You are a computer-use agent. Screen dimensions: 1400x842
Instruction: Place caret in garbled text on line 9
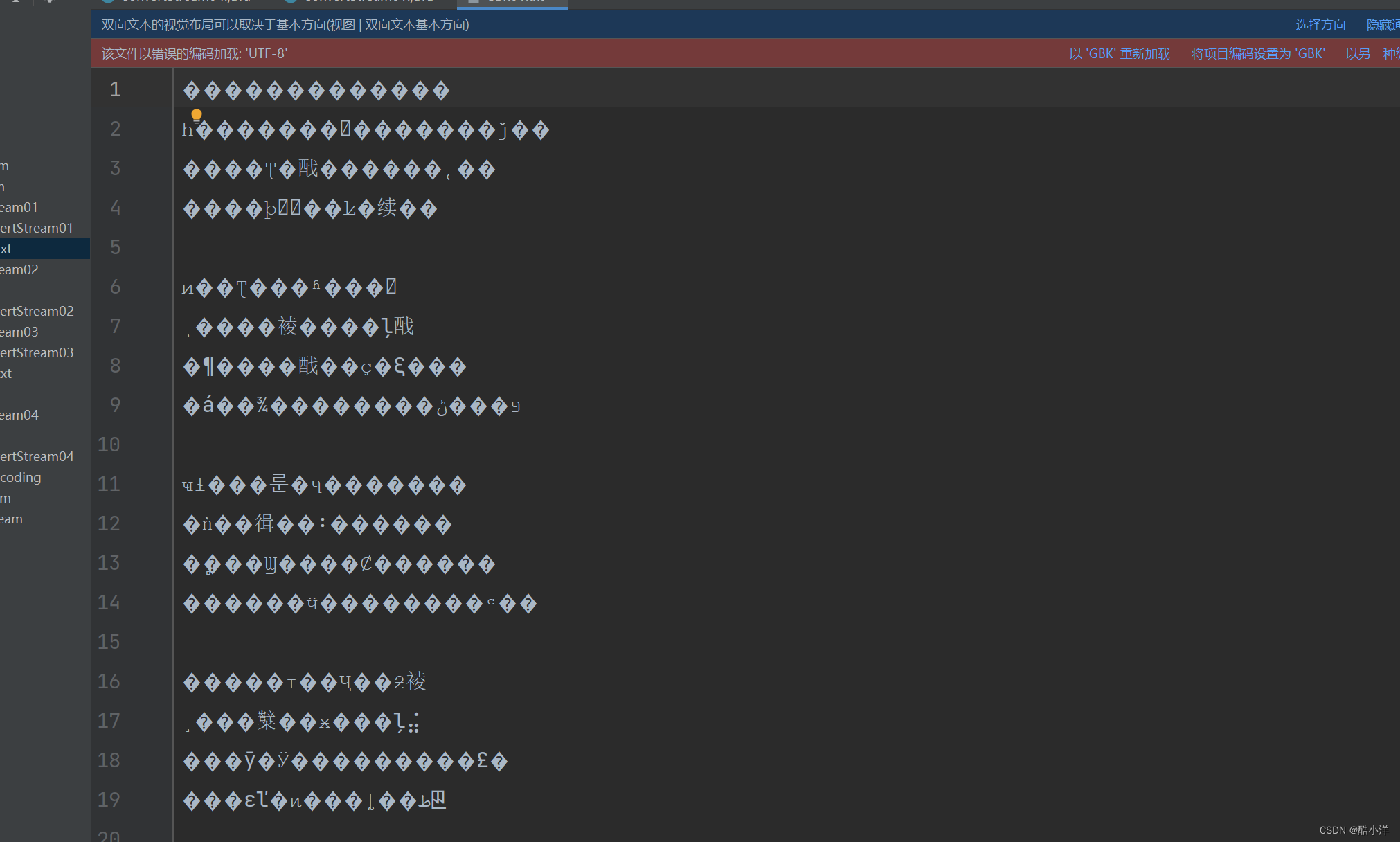(351, 406)
